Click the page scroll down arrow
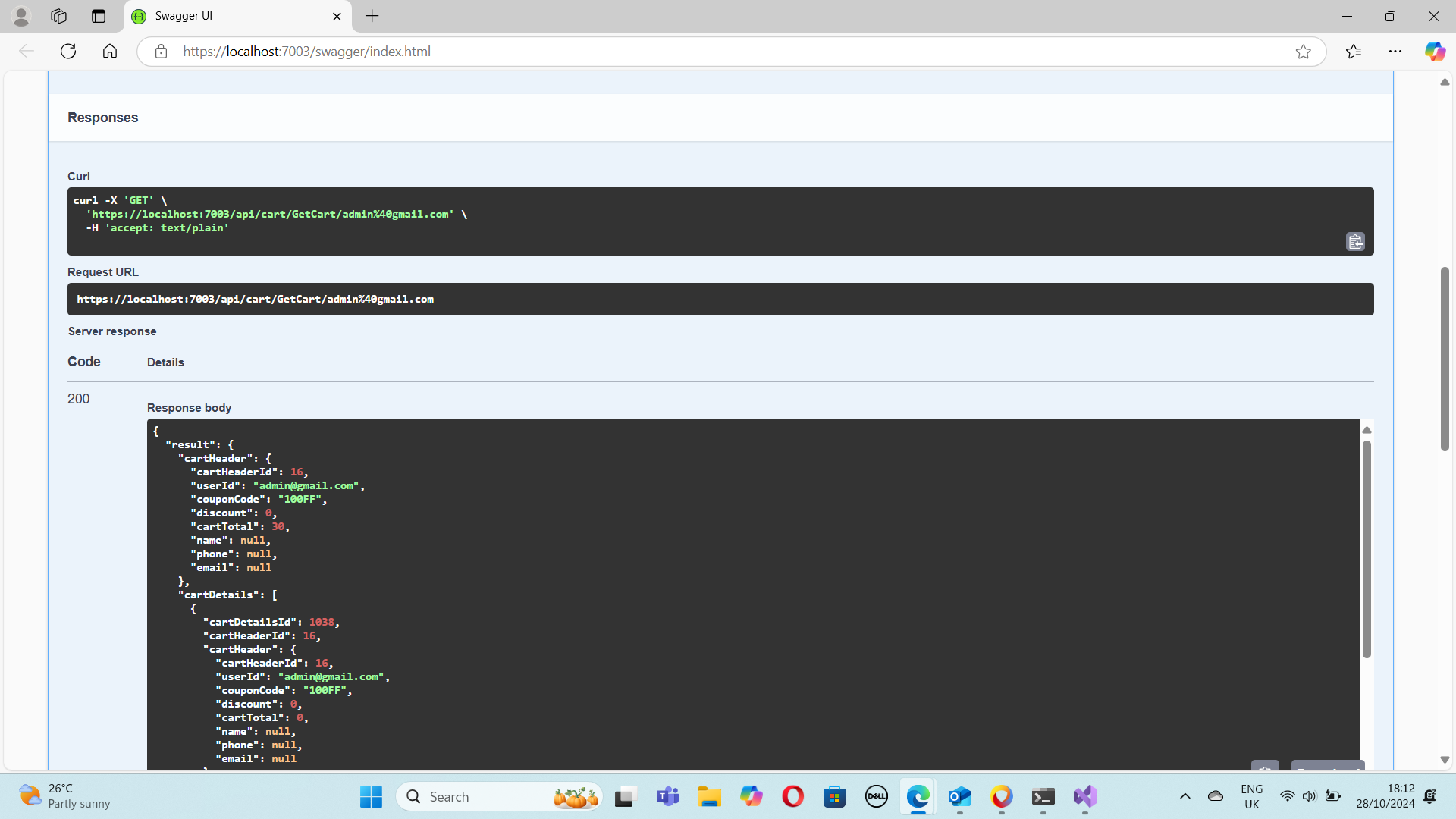 click(1445, 760)
